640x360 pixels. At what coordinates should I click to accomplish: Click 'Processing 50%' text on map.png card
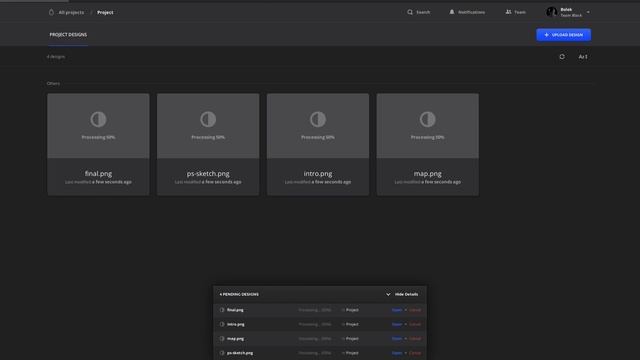pos(428,137)
